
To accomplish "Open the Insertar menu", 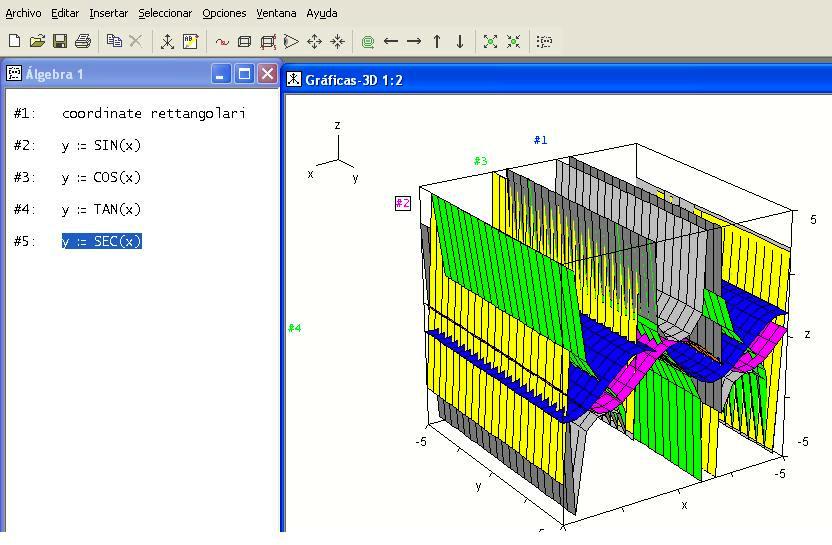I will (x=108, y=13).
